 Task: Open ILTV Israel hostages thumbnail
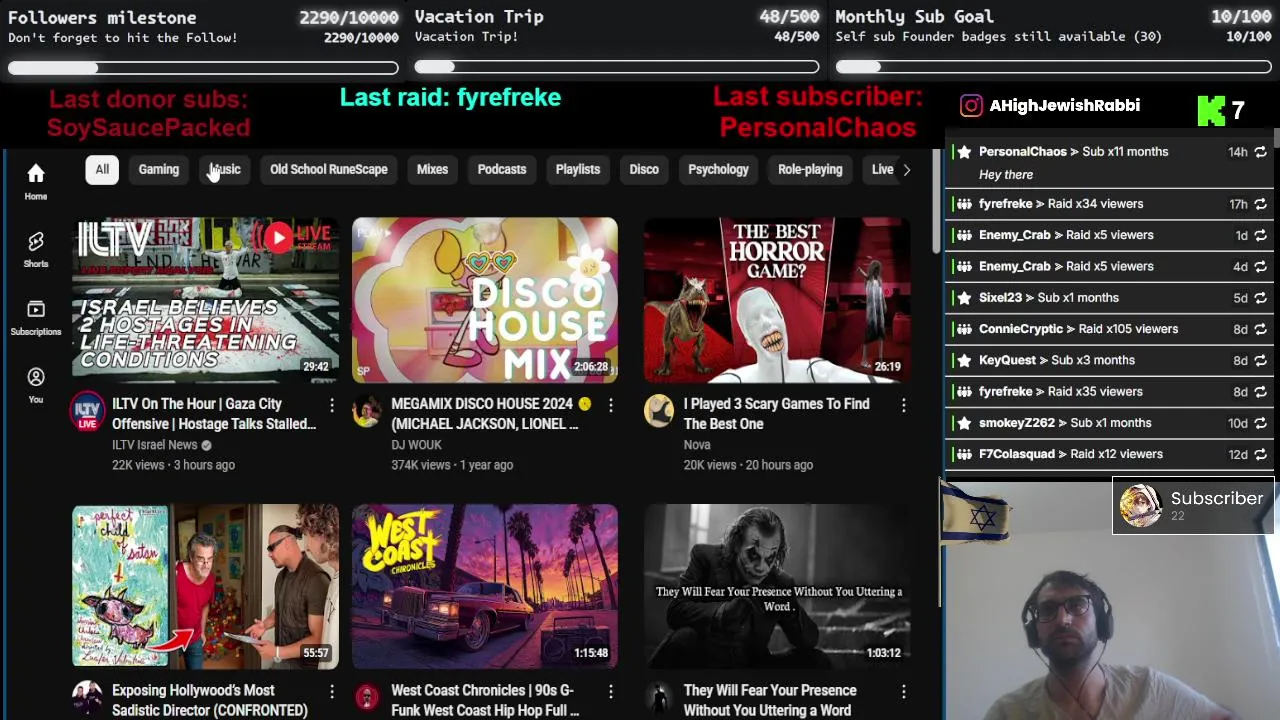tap(205, 300)
